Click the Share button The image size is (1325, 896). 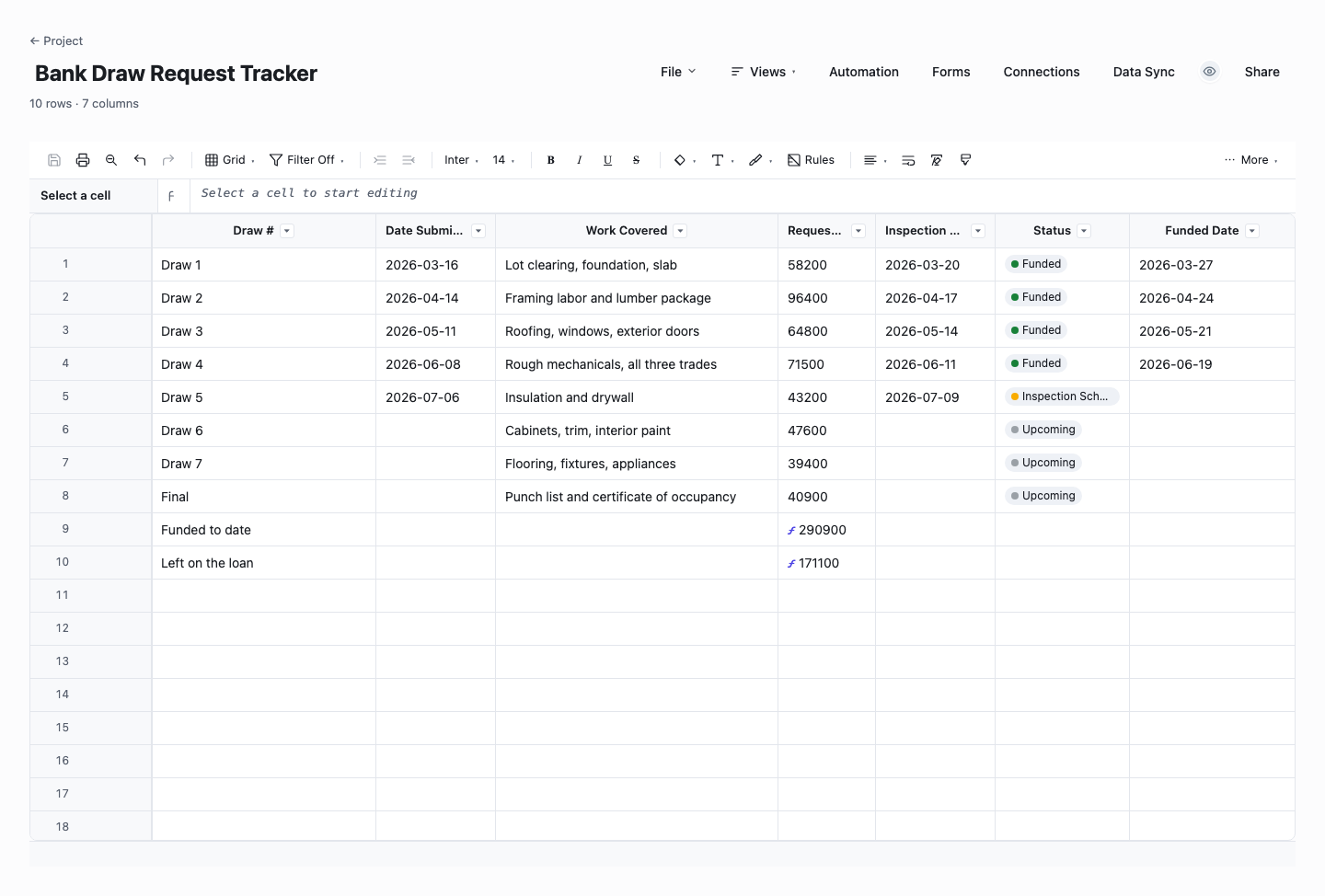click(x=1262, y=72)
